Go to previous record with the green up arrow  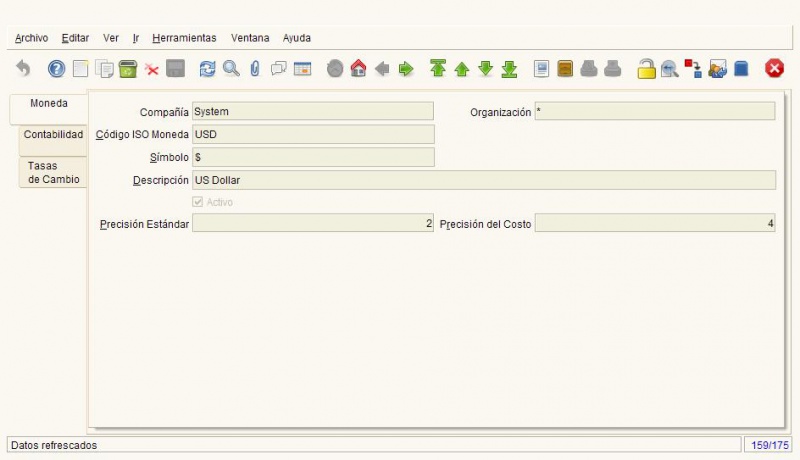tap(462, 69)
